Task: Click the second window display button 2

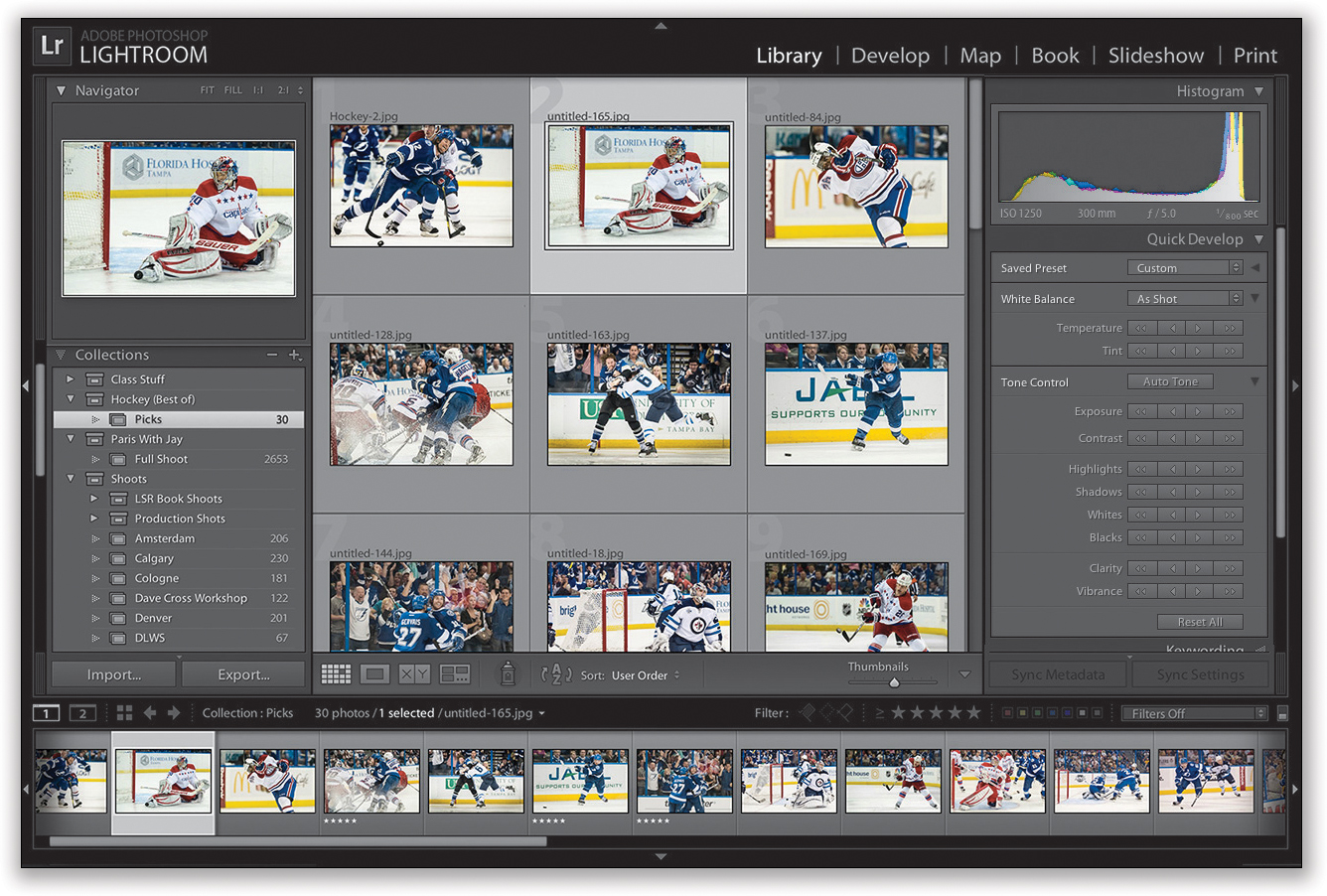Action: 82,713
